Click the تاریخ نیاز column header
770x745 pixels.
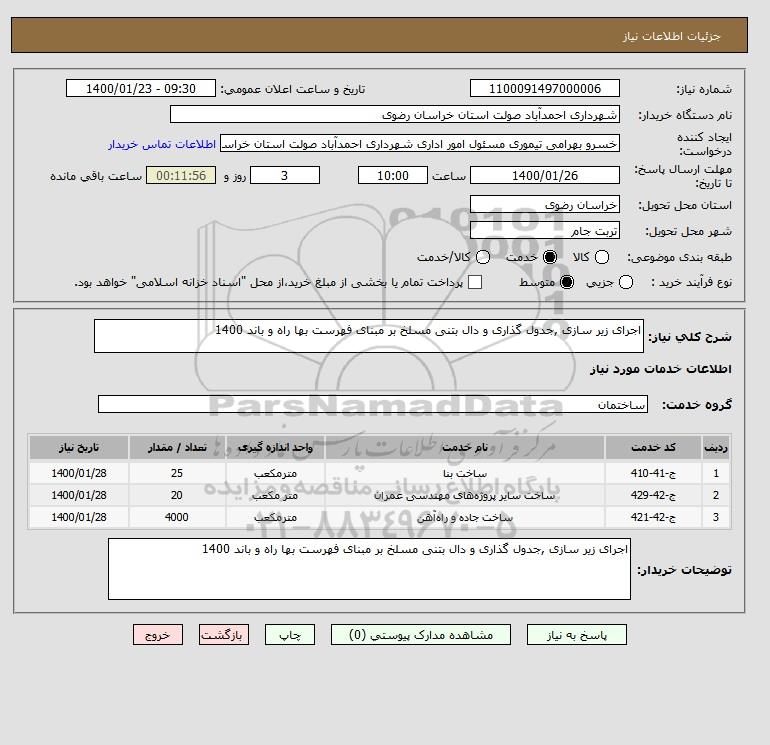pos(79,447)
